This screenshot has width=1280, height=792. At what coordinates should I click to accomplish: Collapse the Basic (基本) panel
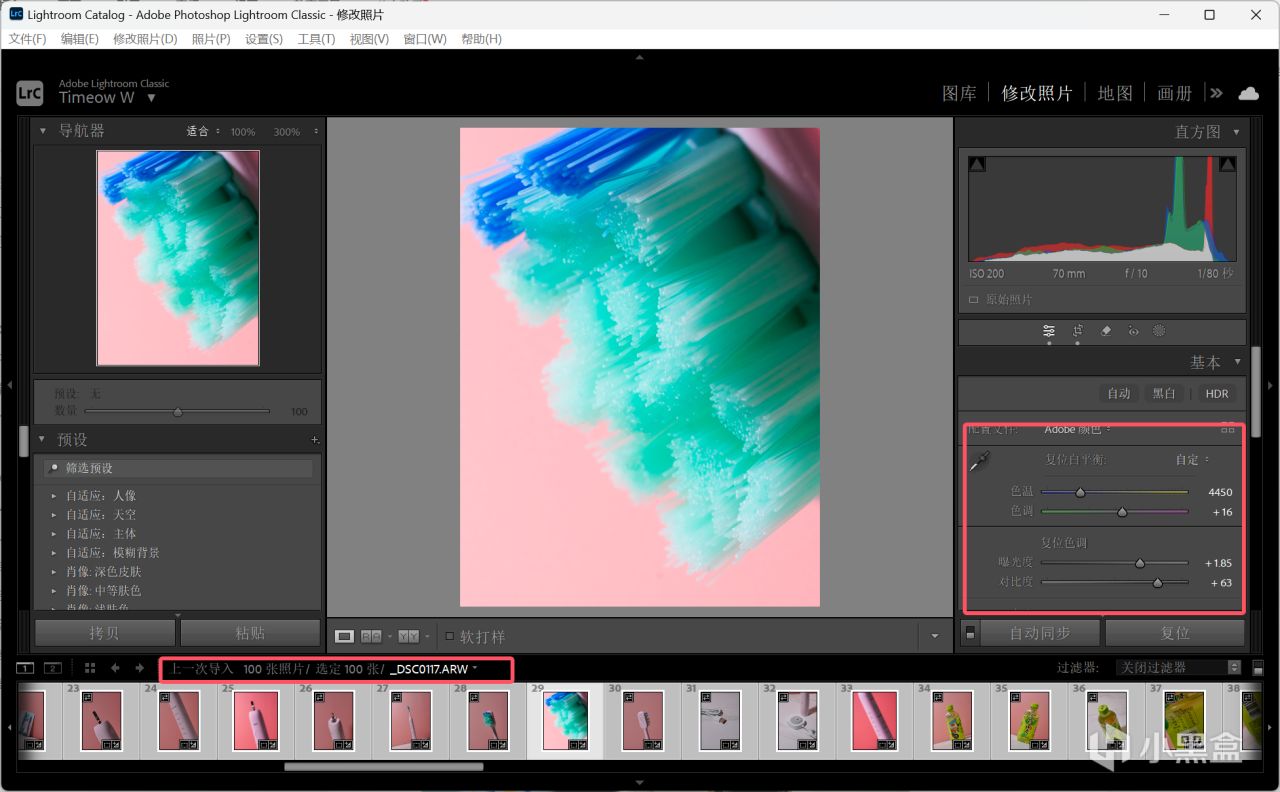(1238, 362)
